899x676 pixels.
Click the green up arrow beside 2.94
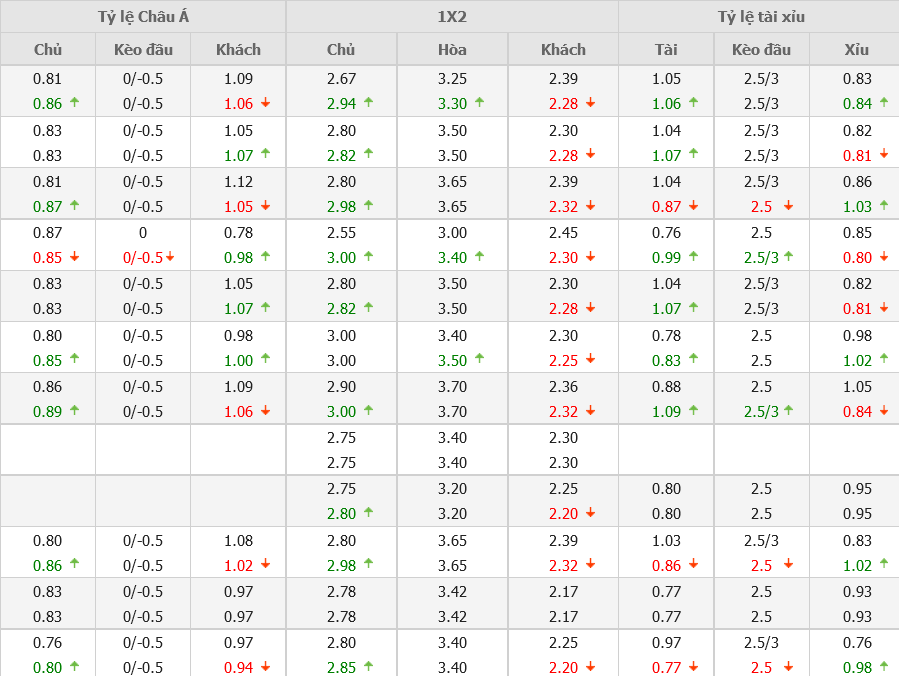[x=368, y=102]
